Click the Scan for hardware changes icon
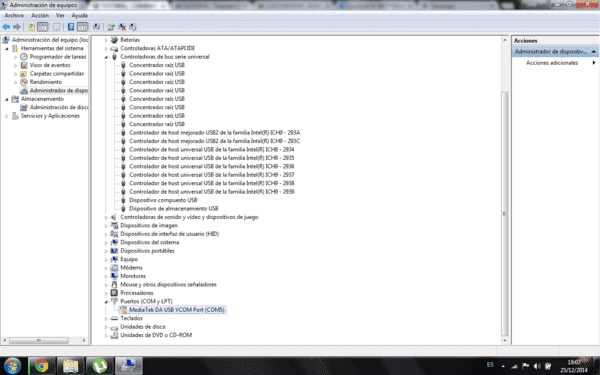600x375 pixels. (x=133, y=27)
